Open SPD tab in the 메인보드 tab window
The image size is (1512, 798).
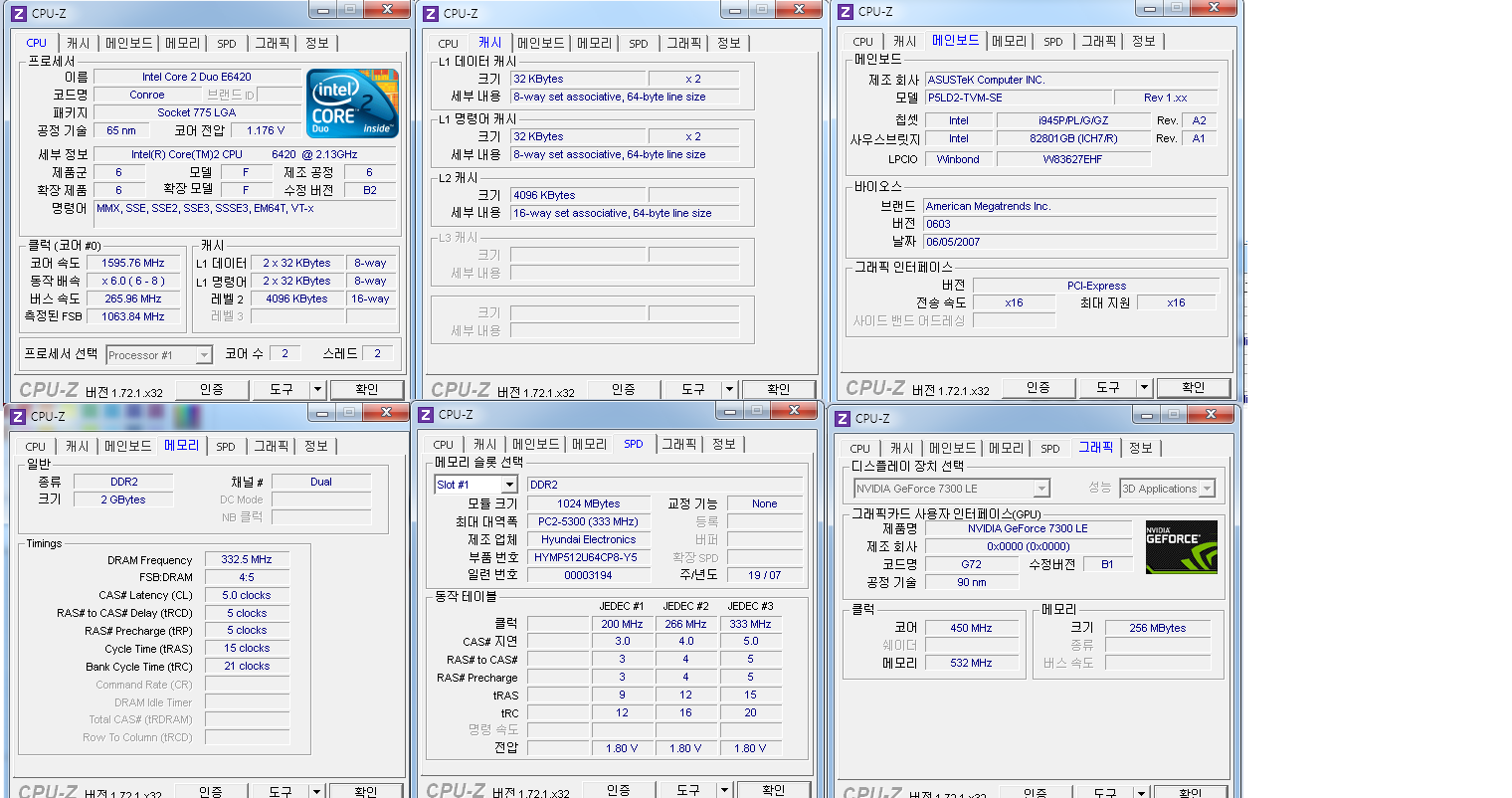(1053, 42)
